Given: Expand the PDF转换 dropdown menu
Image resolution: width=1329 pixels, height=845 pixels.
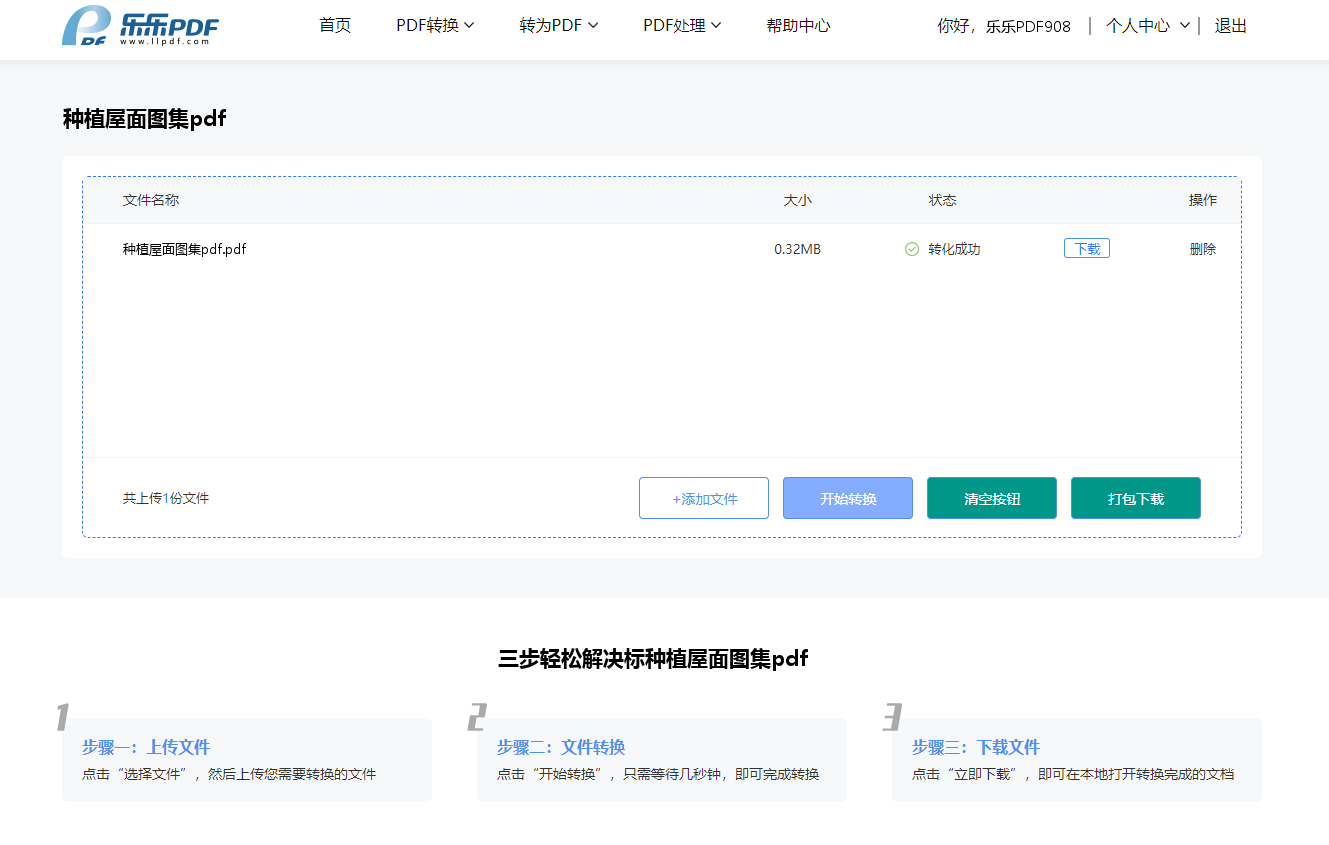Looking at the screenshot, I should tap(435, 26).
